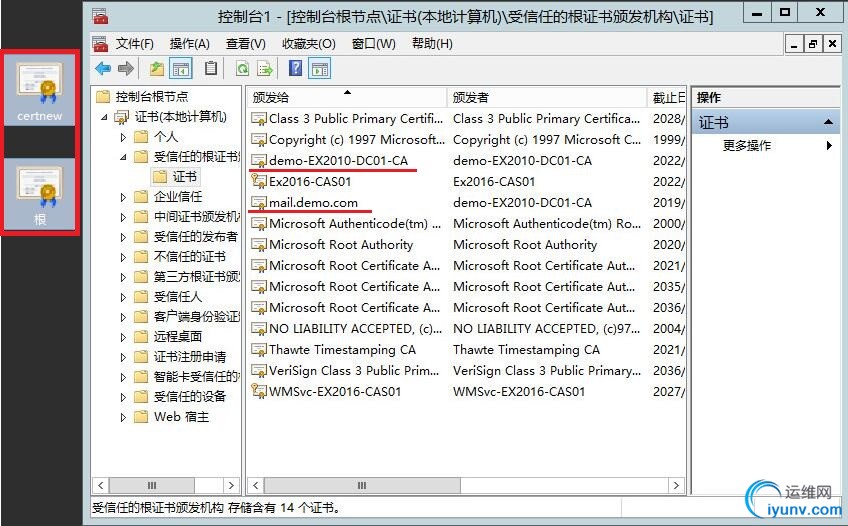
Task: Click the folder icon beside 远程桌面
Action: click(x=141, y=336)
